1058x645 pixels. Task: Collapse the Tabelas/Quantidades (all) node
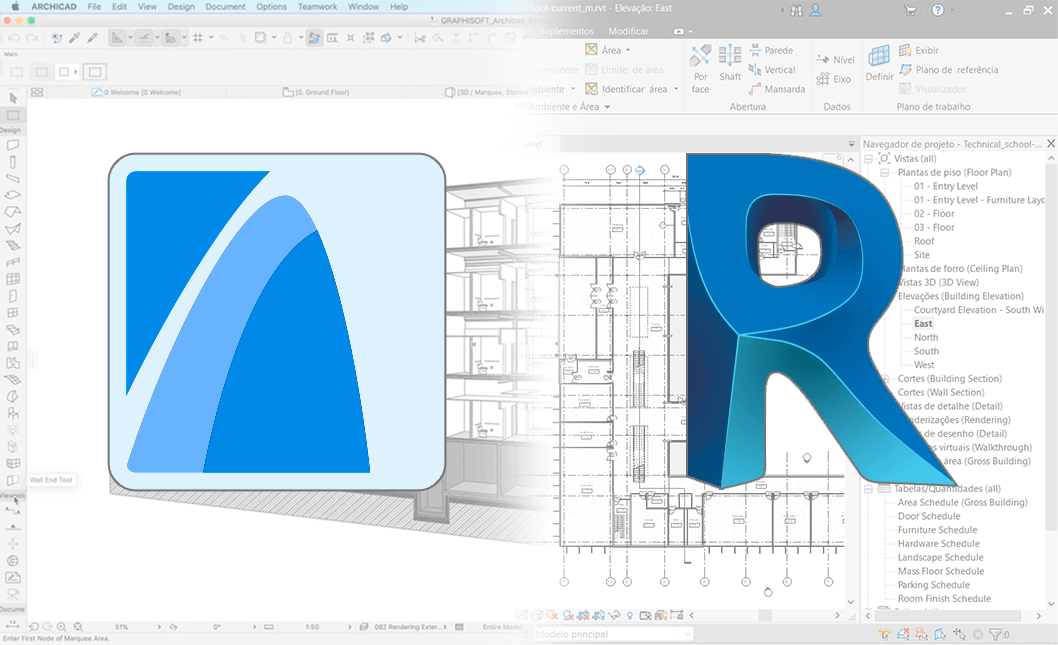(x=869, y=488)
